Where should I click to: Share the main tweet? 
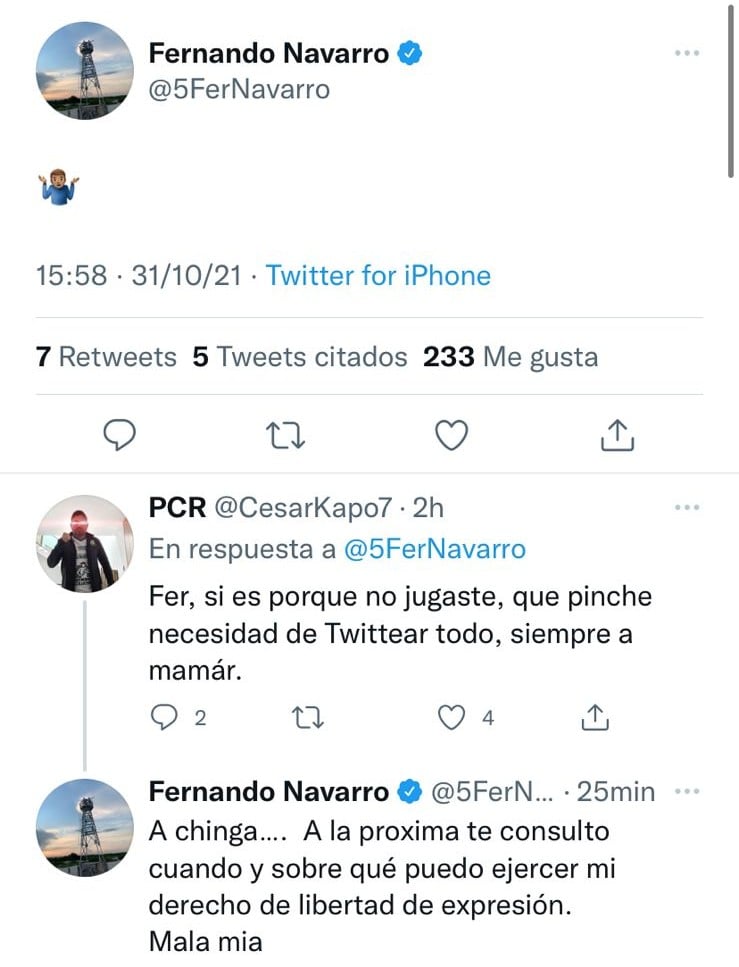tap(618, 435)
